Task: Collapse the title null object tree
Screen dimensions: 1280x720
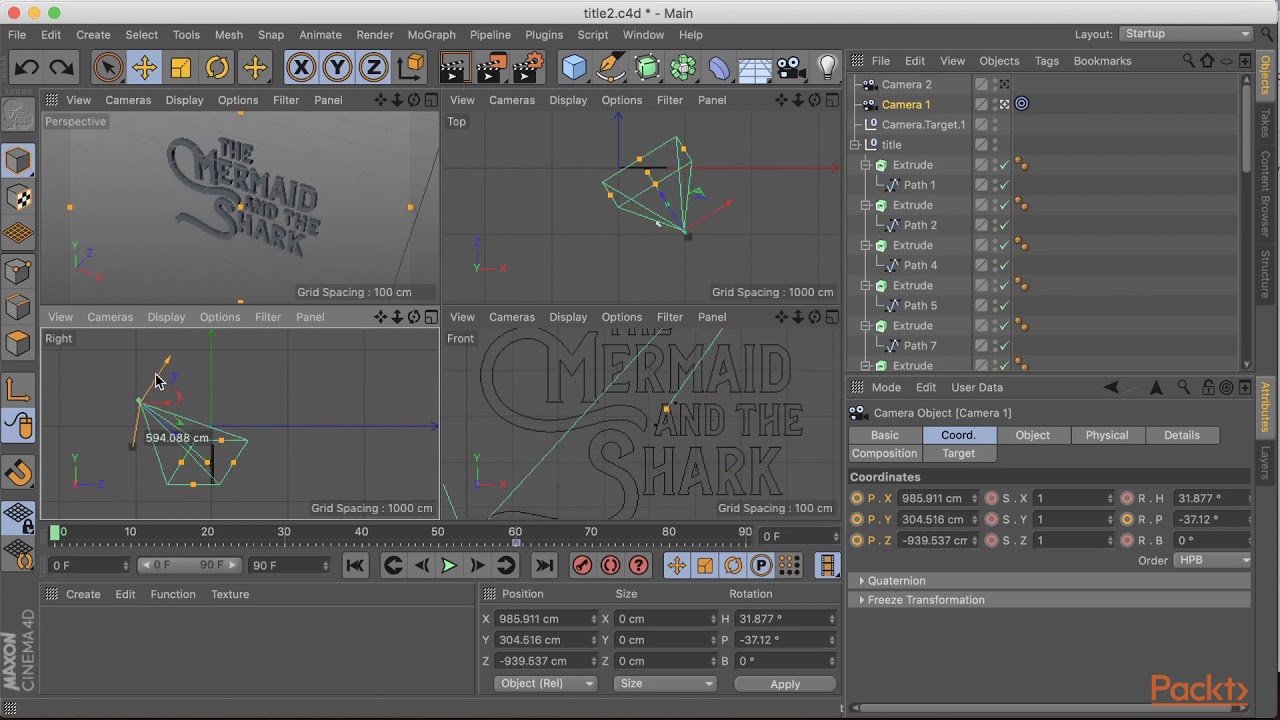Action: (x=855, y=145)
